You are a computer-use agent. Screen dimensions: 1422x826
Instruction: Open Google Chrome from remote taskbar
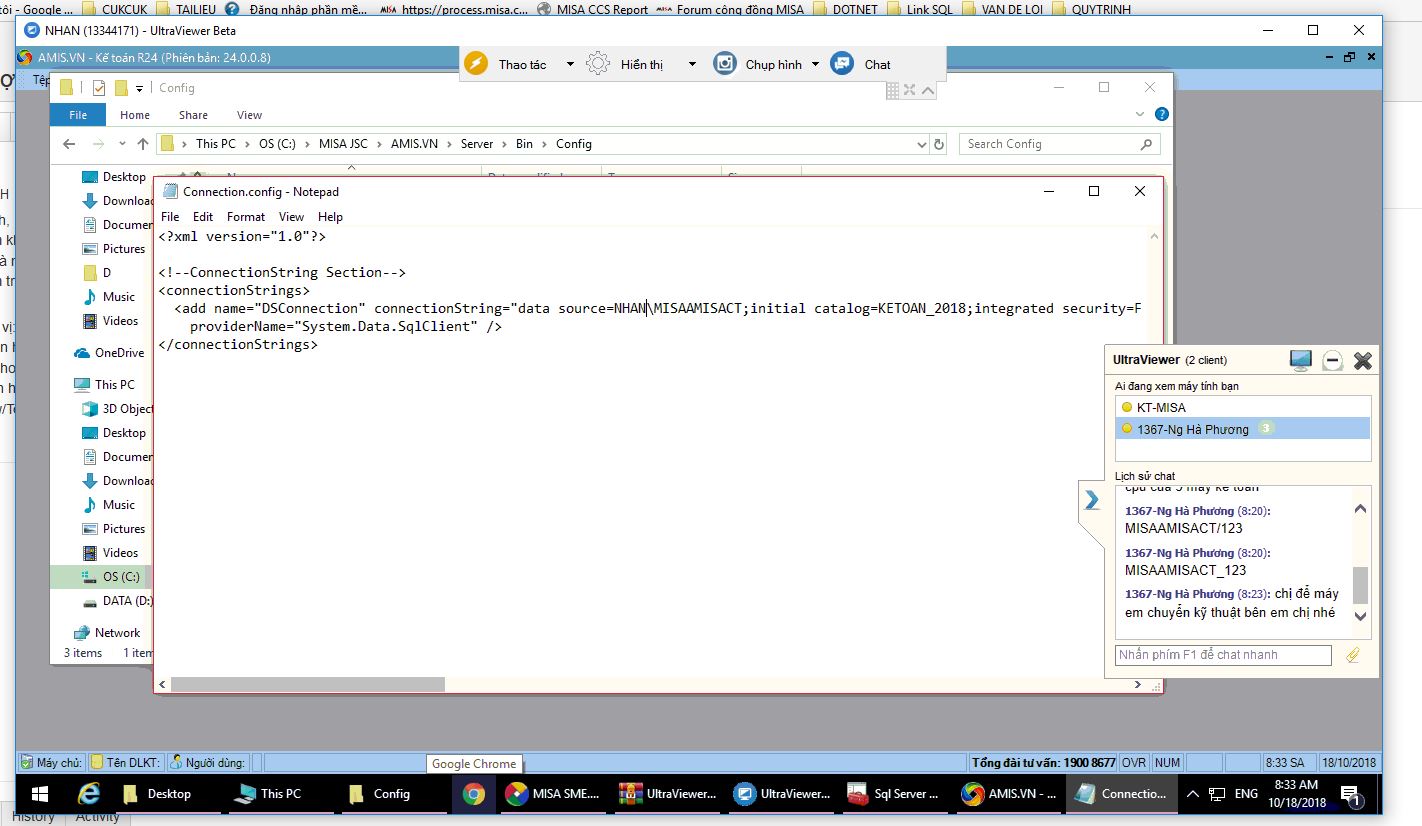(473, 794)
